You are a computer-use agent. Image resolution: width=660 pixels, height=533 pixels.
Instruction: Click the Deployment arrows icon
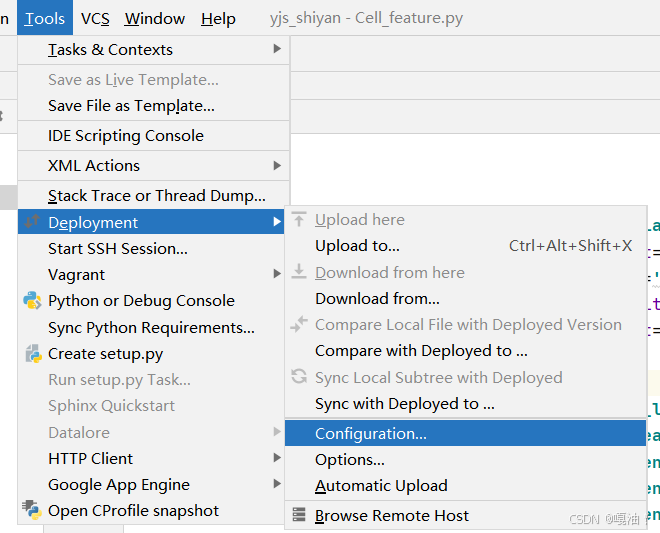pyautogui.click(x=32, y=221)
